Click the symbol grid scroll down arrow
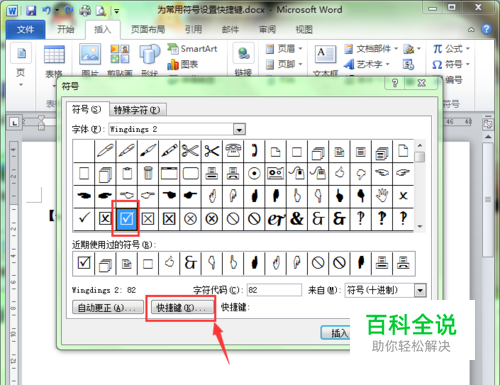The height and width of the screenshot is (385, 500). coord(420,226)
